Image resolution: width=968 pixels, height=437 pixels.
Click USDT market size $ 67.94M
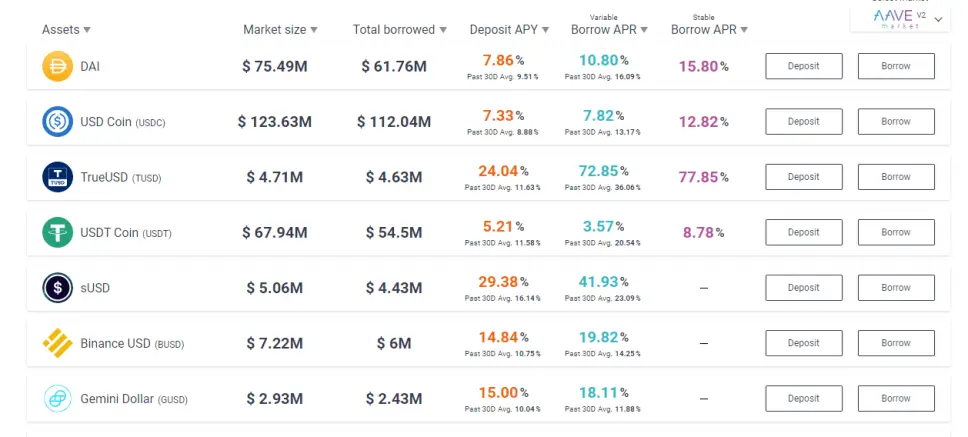click(275, 233)
